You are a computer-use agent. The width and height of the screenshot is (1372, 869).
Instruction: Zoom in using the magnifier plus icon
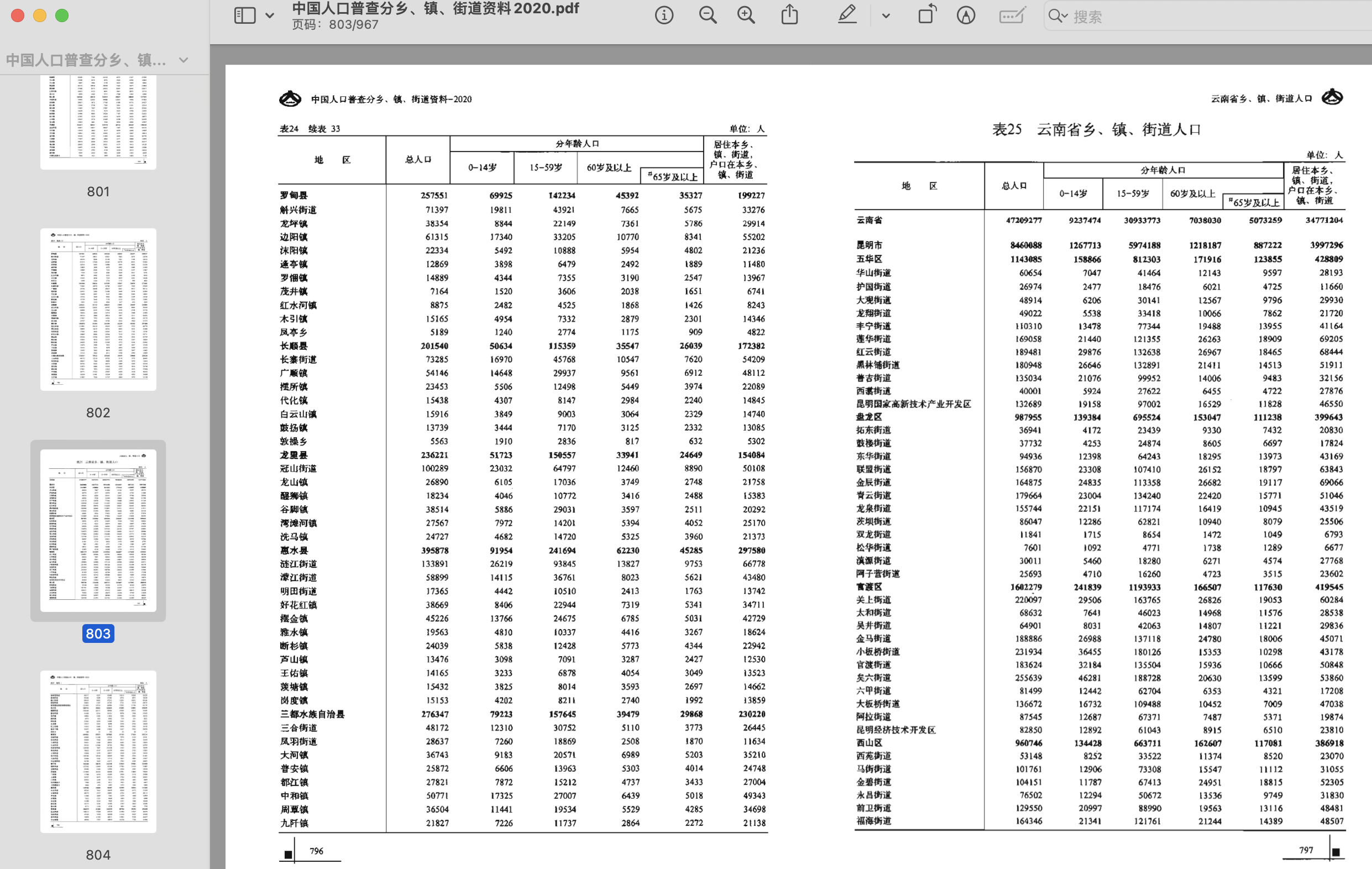click(x=746, y=15)
